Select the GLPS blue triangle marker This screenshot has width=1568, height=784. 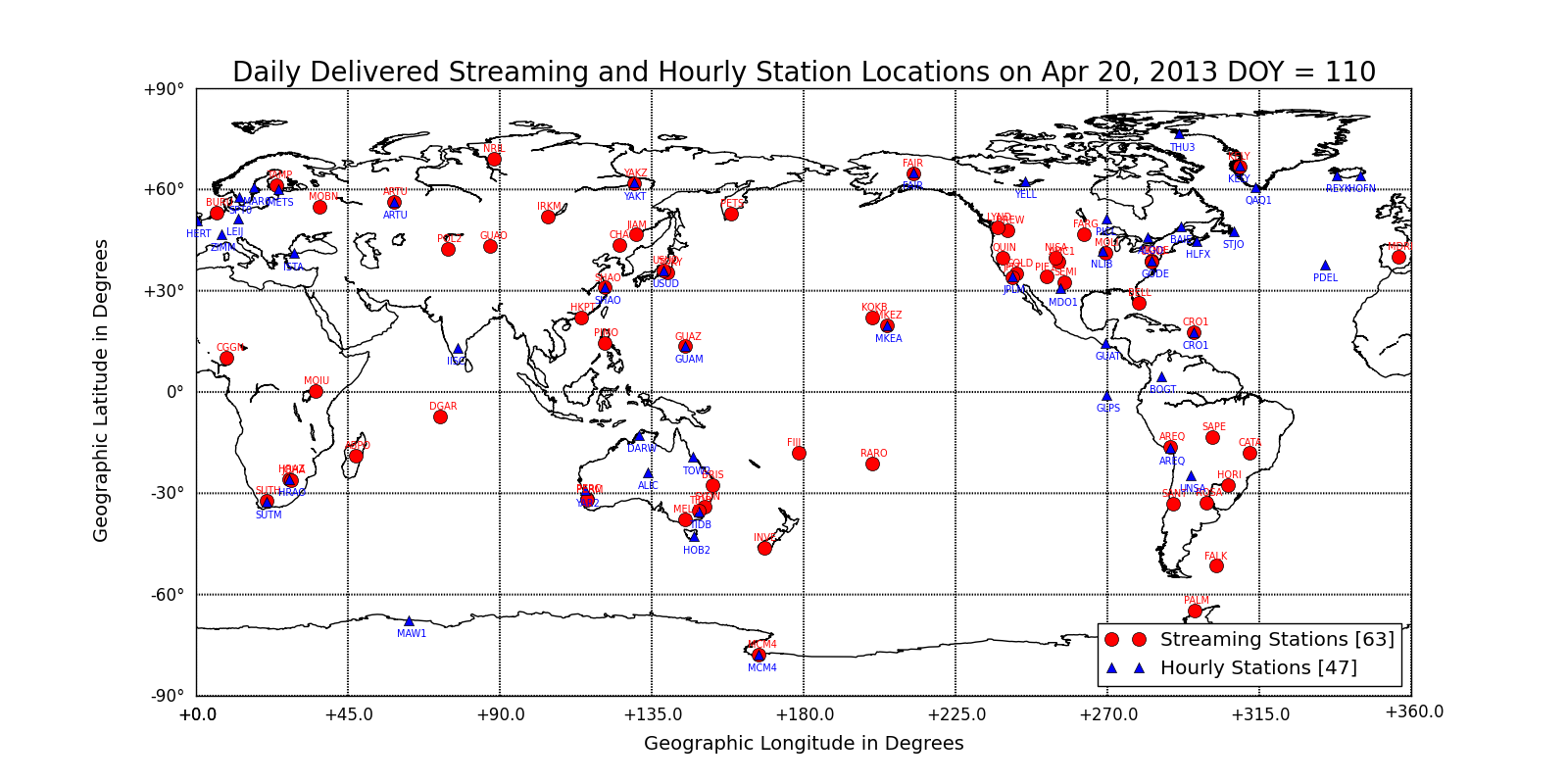click(1106, 396)
